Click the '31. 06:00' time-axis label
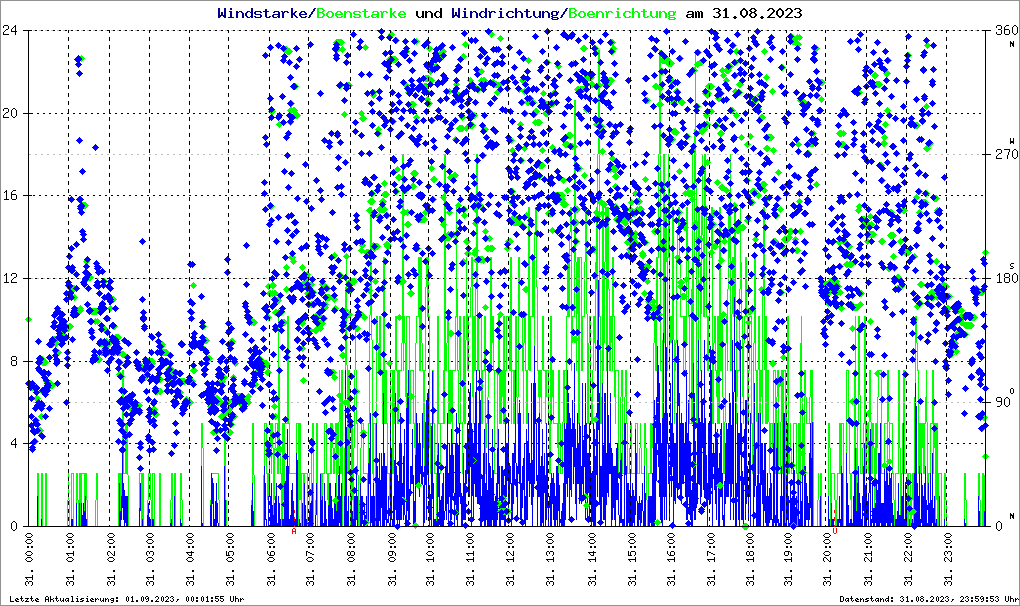The width and height of the screenshot is (1020, 606). pos(269,559)
